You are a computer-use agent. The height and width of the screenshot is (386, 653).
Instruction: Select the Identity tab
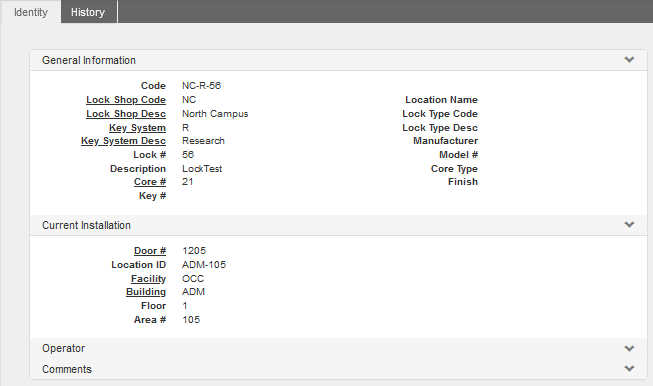pos(31,12)
